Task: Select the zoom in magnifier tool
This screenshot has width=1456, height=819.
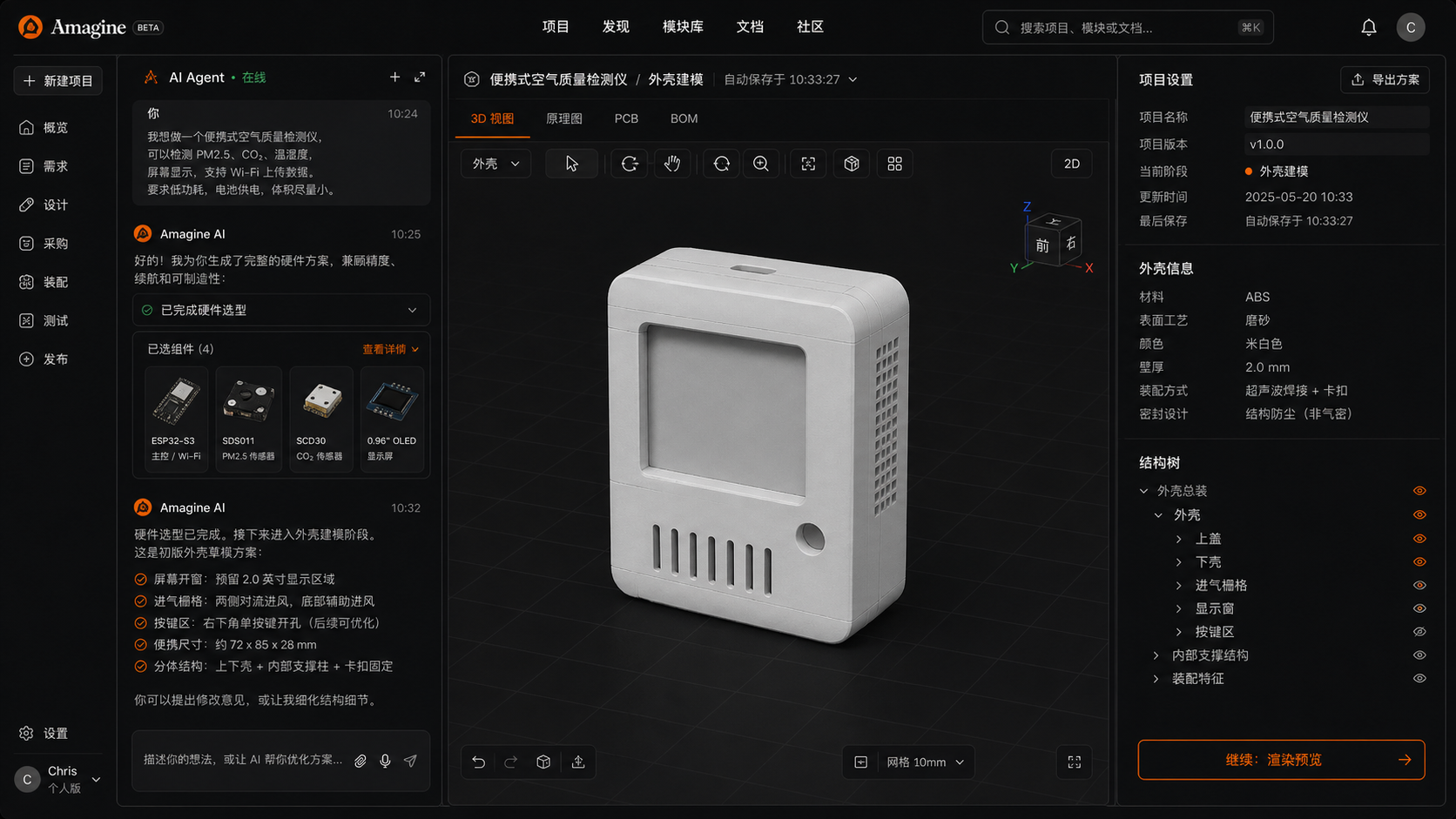Action: tap(761, 164)
